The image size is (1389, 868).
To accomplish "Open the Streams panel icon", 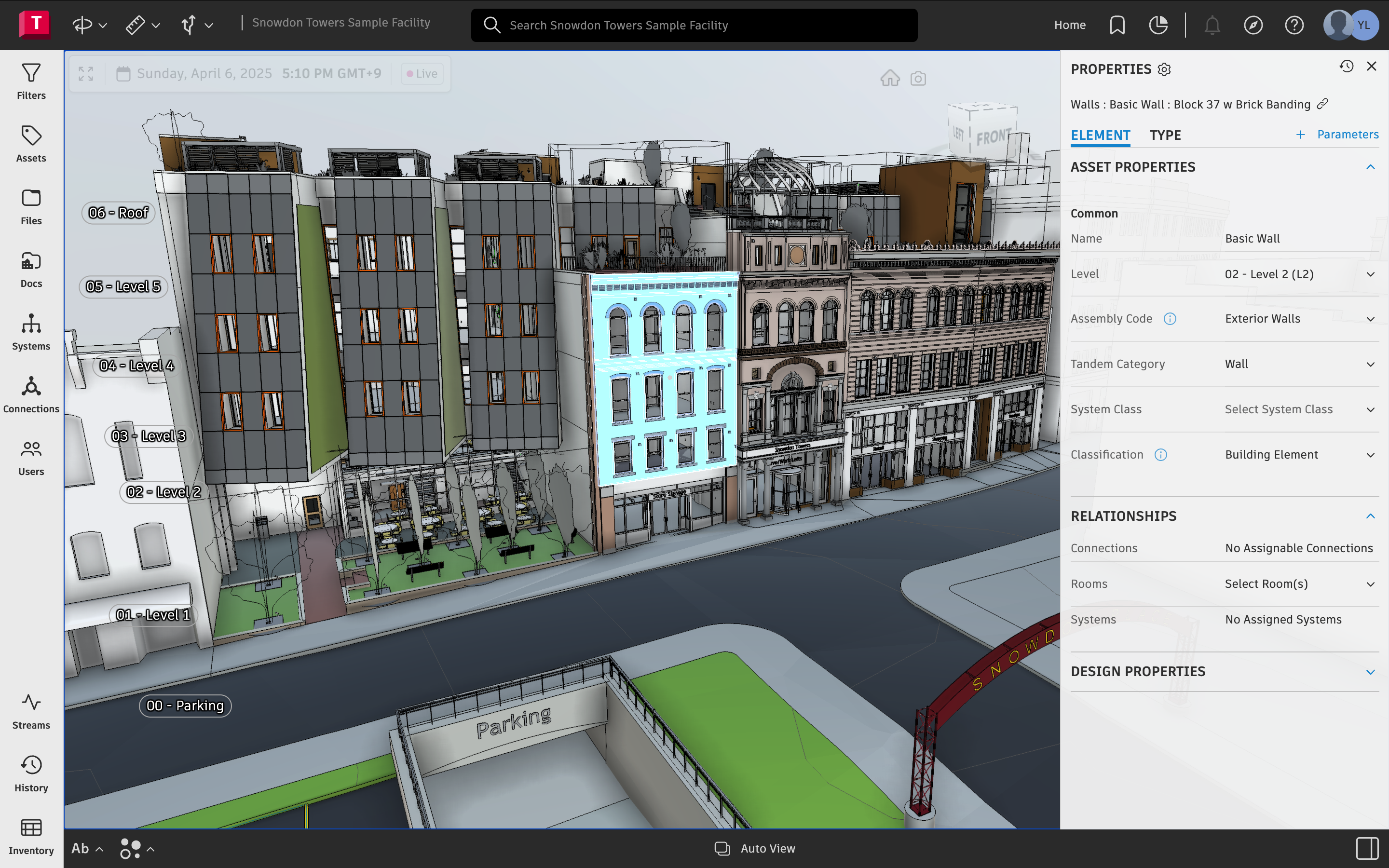I will (x=31, y=711).
